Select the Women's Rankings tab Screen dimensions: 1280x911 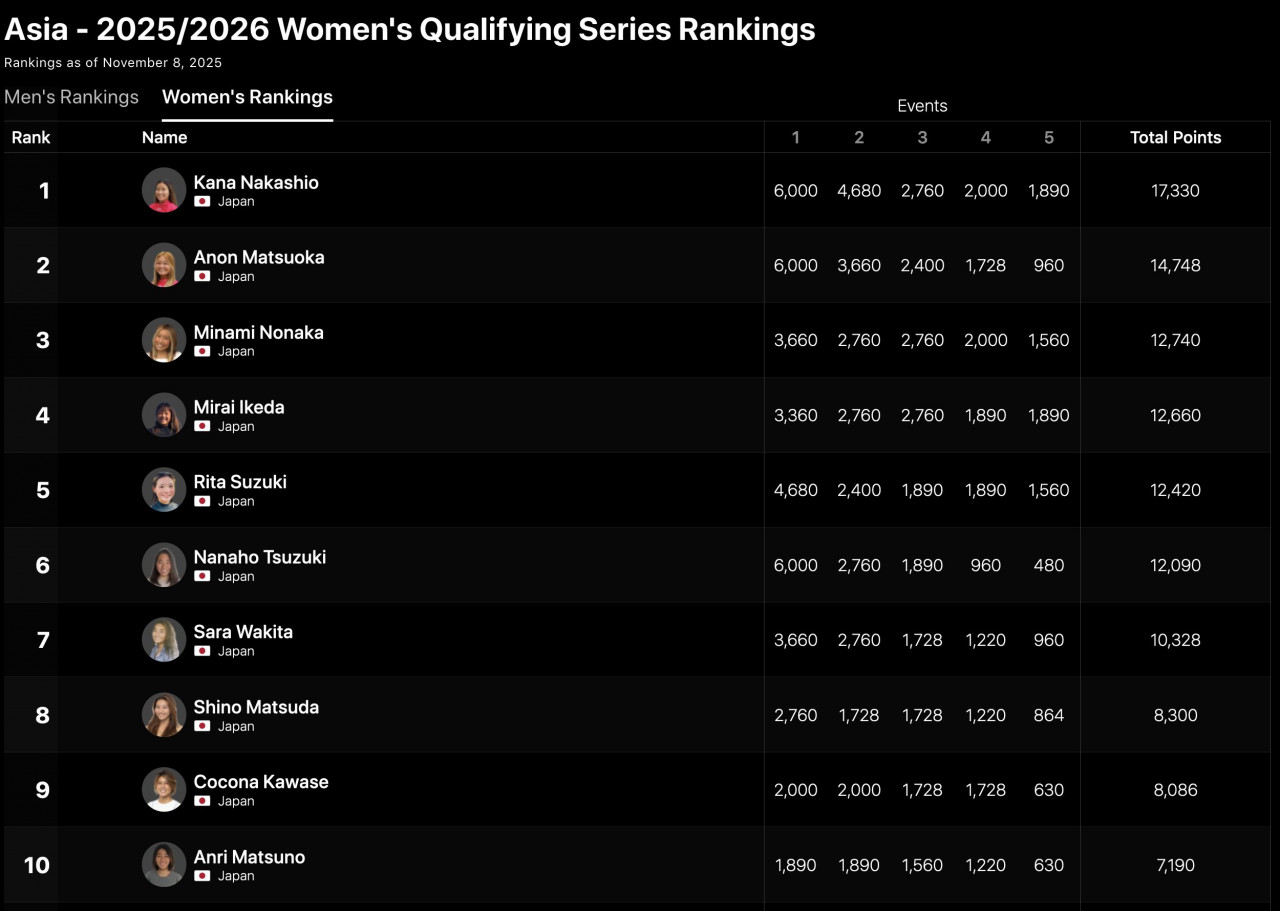(x=247, y=97)
